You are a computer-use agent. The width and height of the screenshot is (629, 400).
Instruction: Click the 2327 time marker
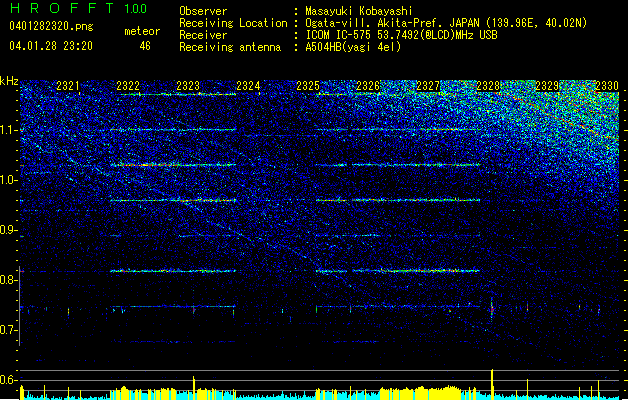428,86
